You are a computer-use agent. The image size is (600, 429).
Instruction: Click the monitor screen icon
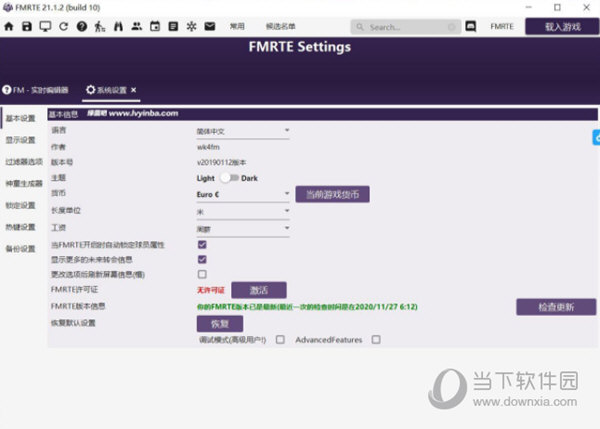45,26
